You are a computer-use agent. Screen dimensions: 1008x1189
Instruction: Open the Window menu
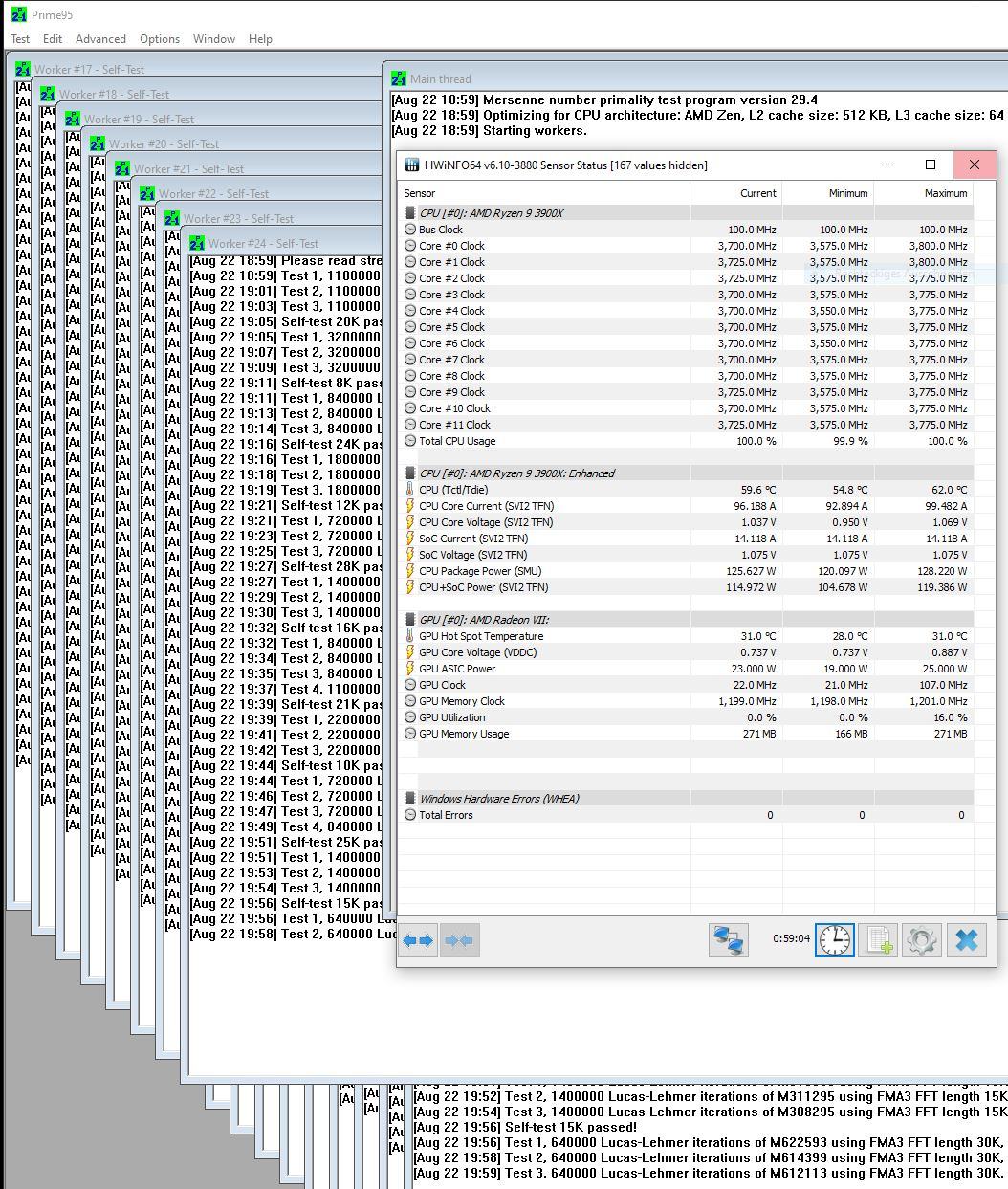click(214, 39)
